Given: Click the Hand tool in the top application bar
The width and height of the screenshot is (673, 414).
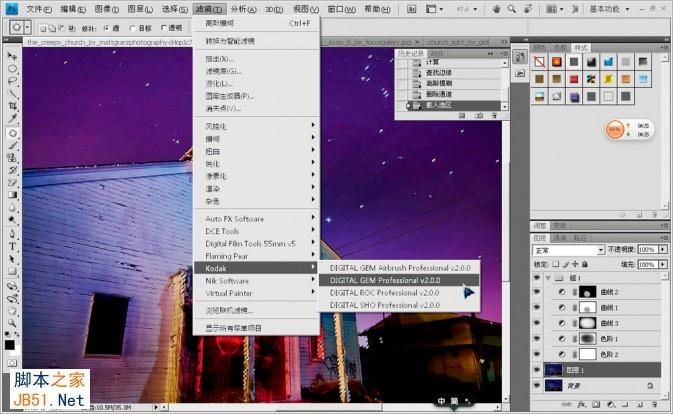Looking at the screenshot, I should 496,9.
